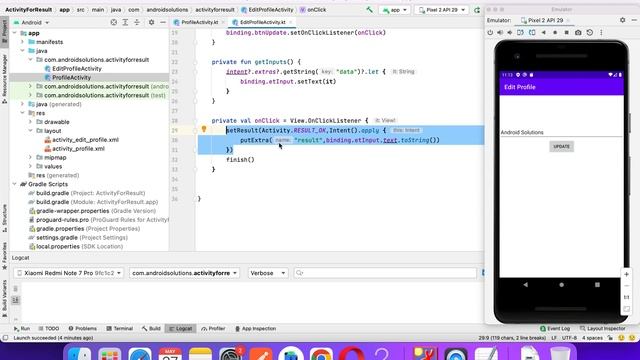Open the Layout Inspector
Viewport: 640px width, 360px height.
pos(602,328)
